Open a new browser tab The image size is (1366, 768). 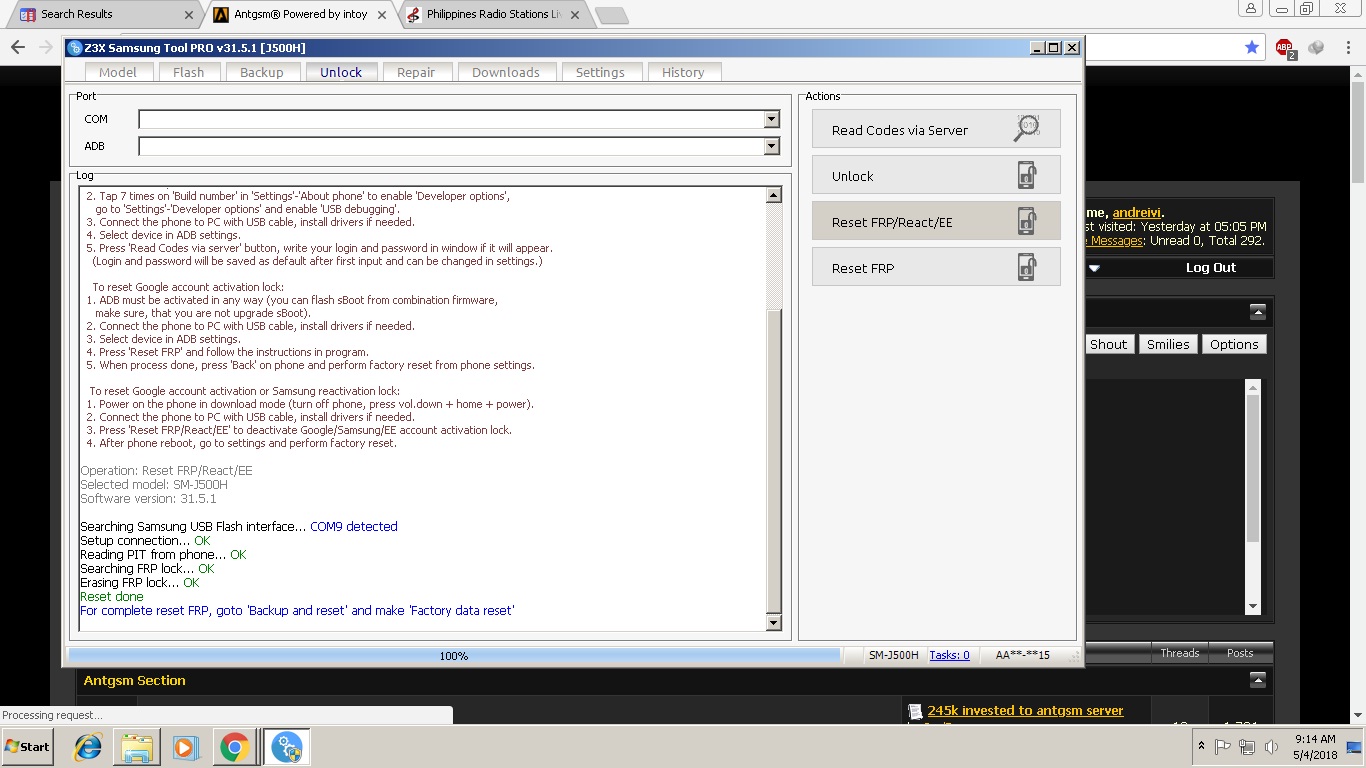click(x=611, y=15)
